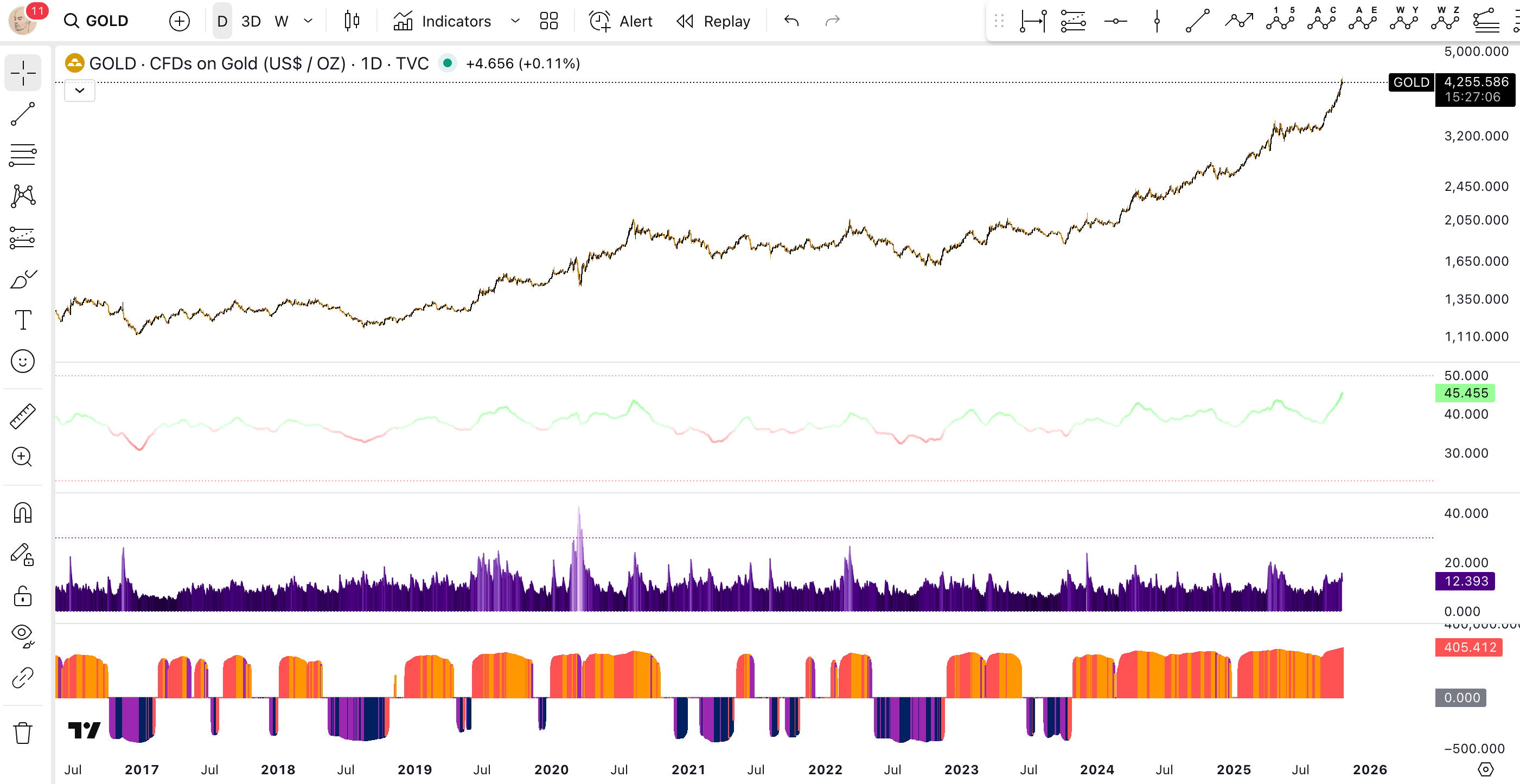This screenshot has height=784, width=1520.
Task: Open the chart layout grid selector
Action: pos(548,21)
